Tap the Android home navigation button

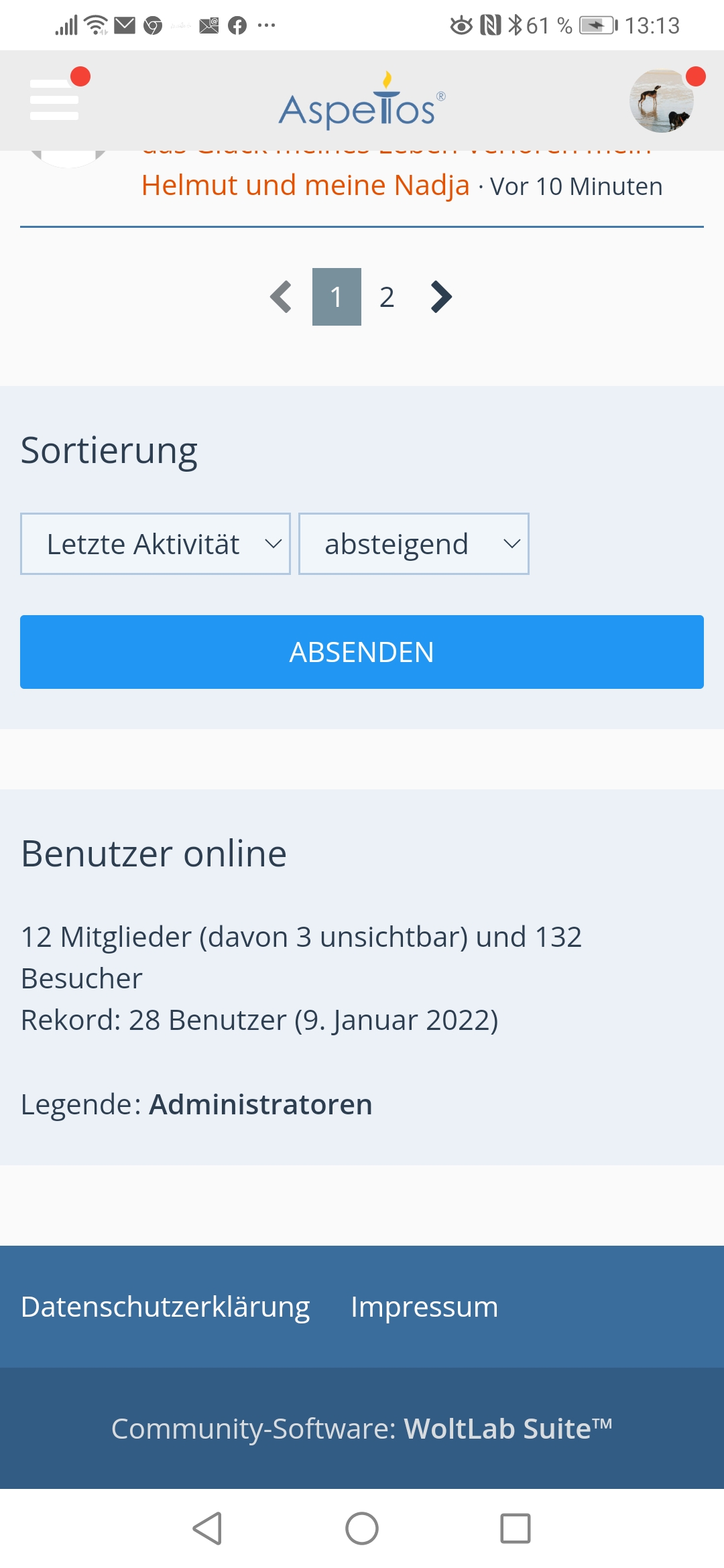[x=362, y=1528]
